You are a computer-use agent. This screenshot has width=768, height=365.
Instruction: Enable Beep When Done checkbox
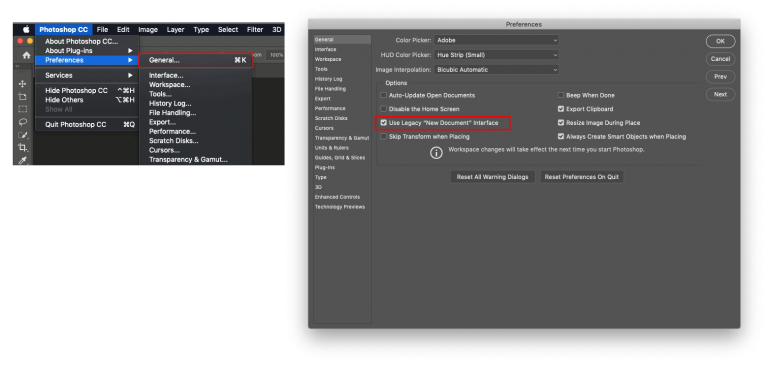(561, 96)
